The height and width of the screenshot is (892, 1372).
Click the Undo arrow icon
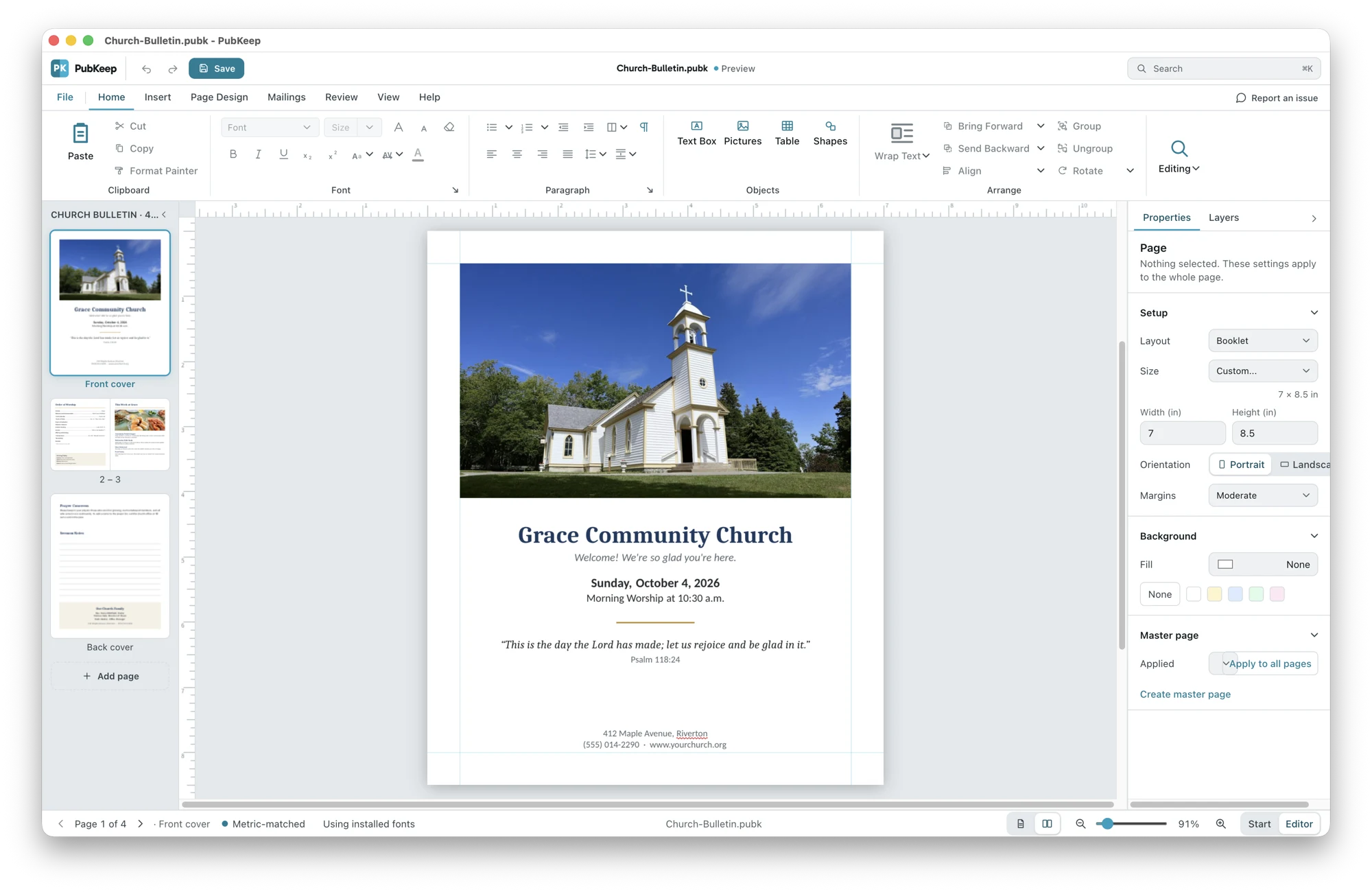tap(146, 69)
